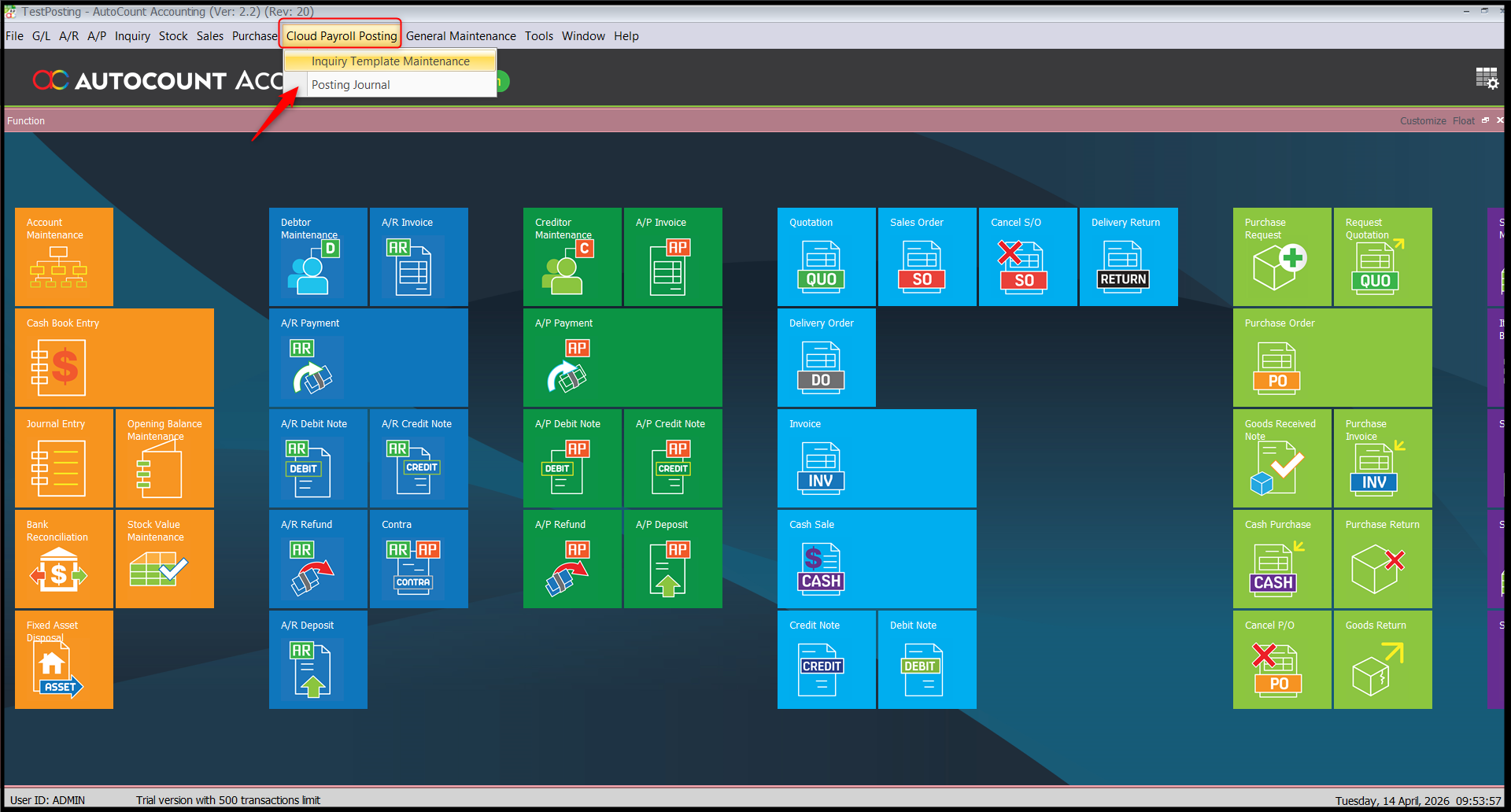Open the General Maintenance menu
This screenshot has height=812, width=1511.
(461, 36)
